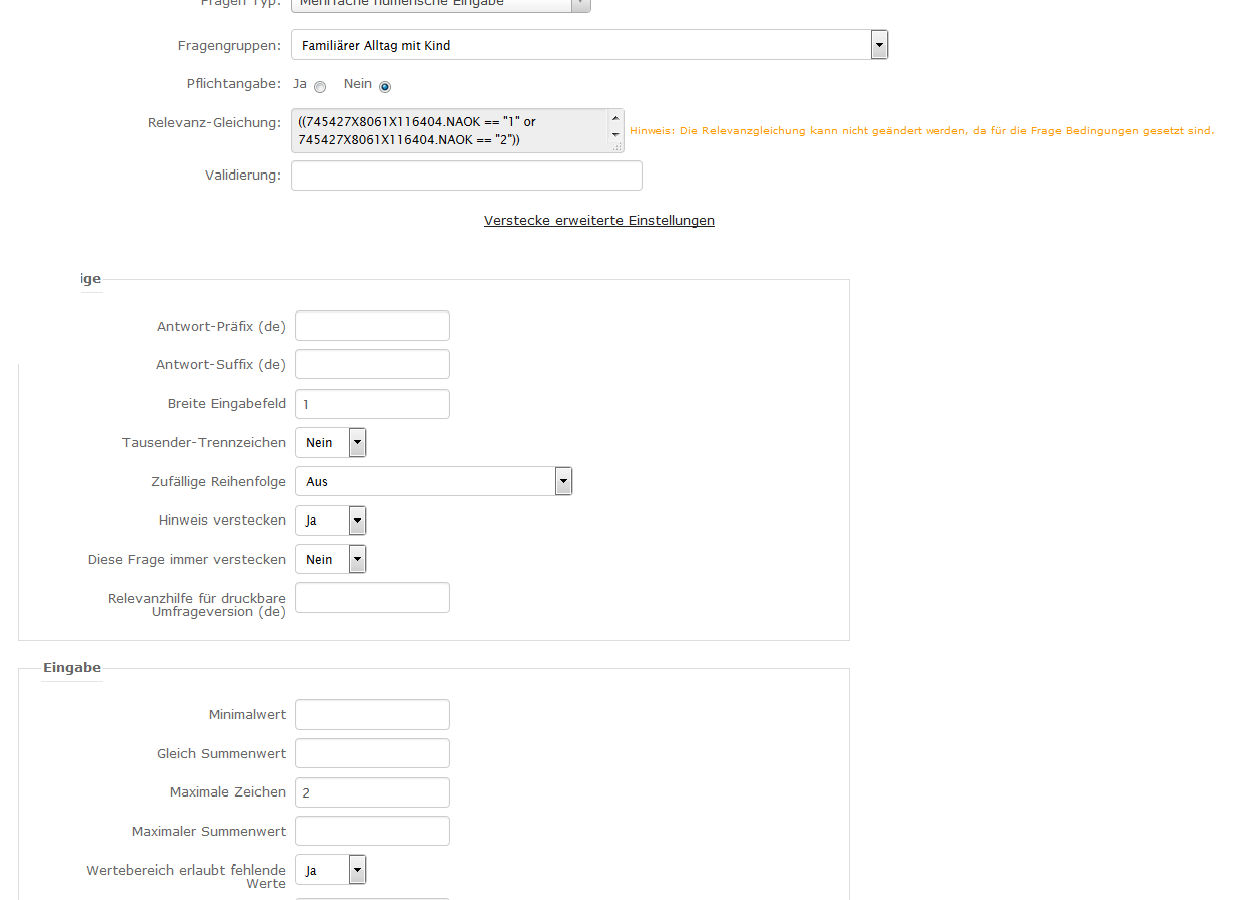Expand the Hinweis verstecken dropdown
Viewport: 1234px width, 900px height.
(331, 521)
